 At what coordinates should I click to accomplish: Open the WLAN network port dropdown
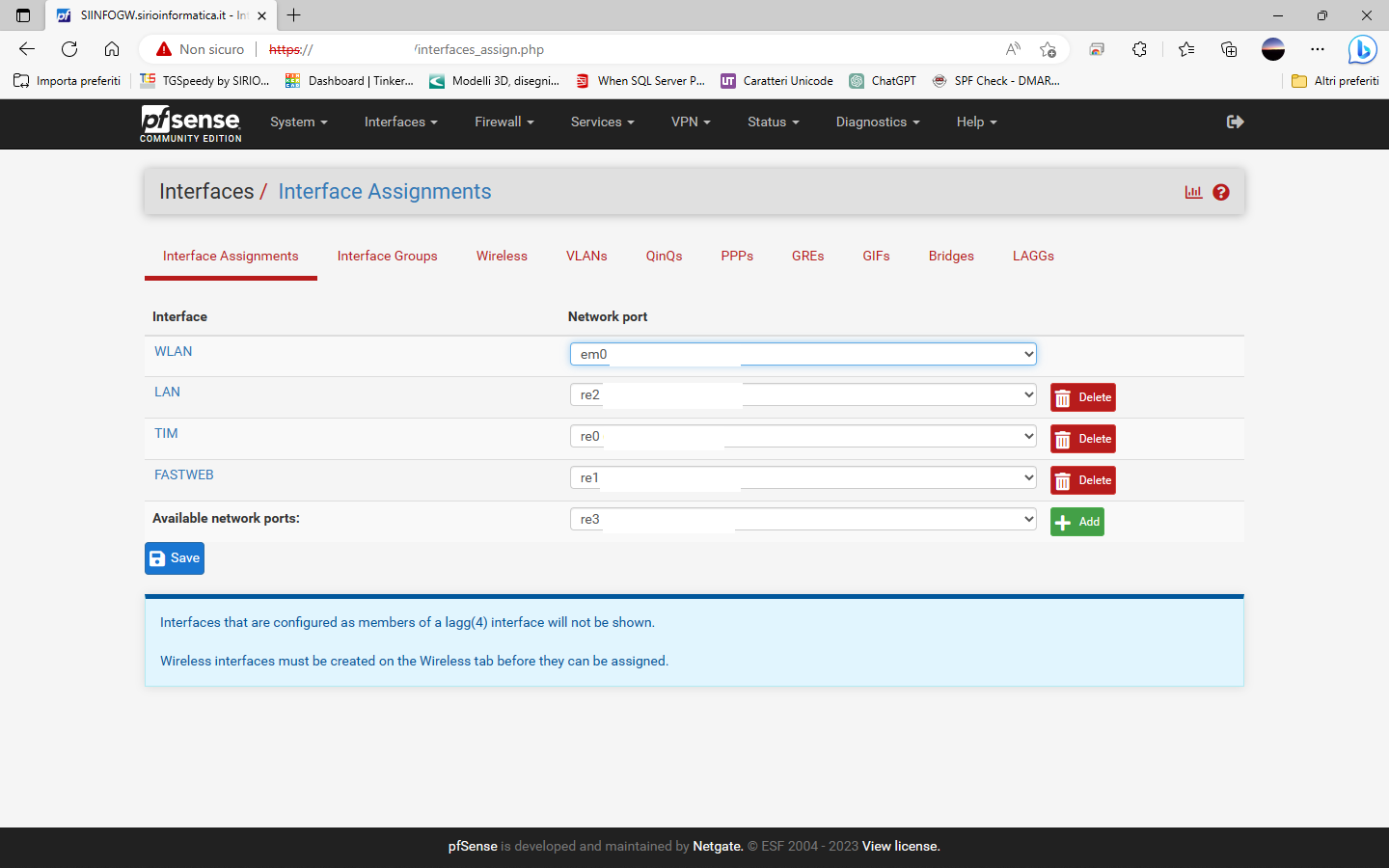[x=803, y=354]
